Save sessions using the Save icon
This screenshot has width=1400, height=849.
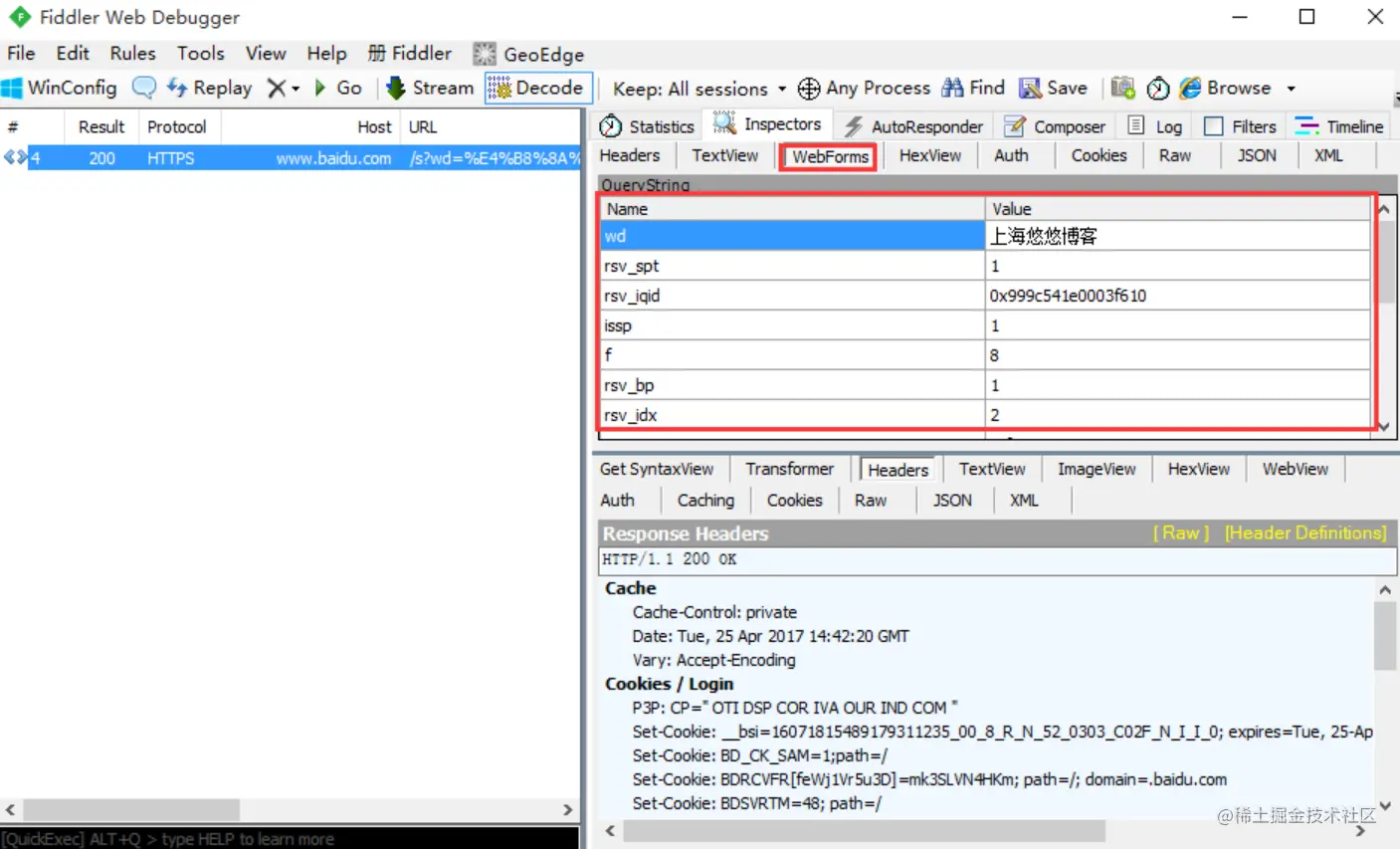[x=1030, y=89]
